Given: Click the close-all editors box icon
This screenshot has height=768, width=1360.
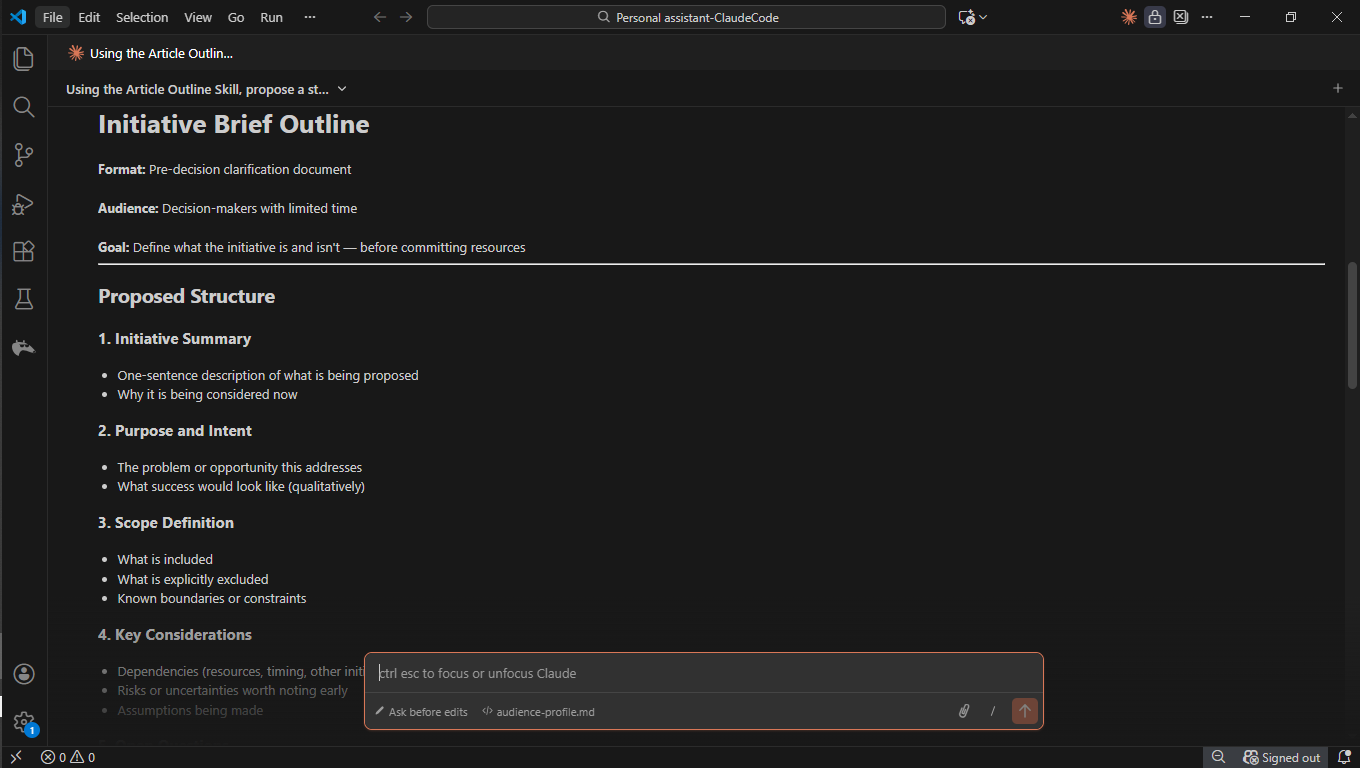Looking at the screenshot, I should click(1181, 17).
